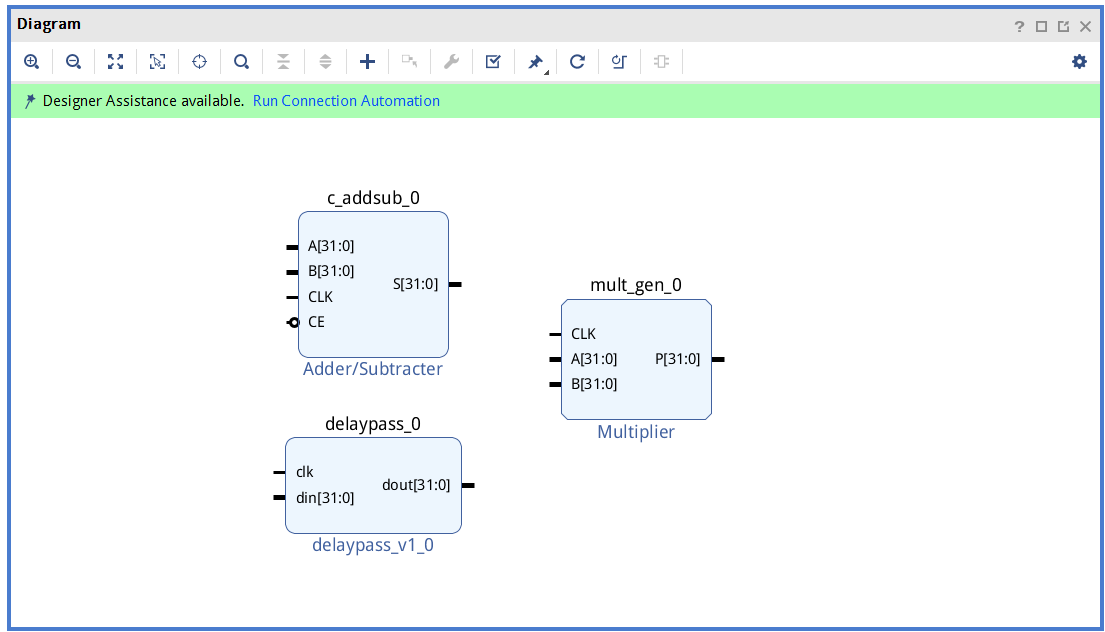Click the Diagram panel title
1105x632 pixels.
click(49, 24)
